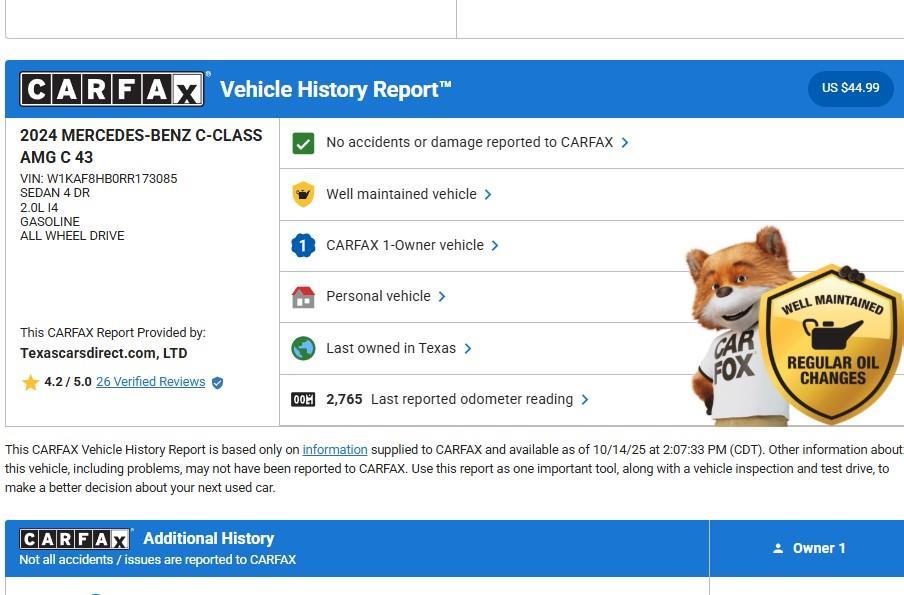Select the Owner 1 column header
This screenshot has width=904, height=595.
808,548
